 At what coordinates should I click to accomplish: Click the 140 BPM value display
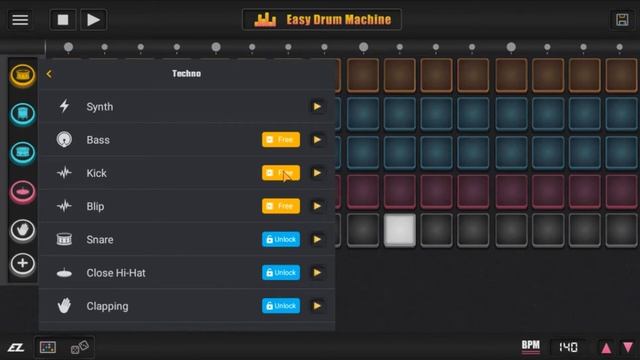coord(568,347)
